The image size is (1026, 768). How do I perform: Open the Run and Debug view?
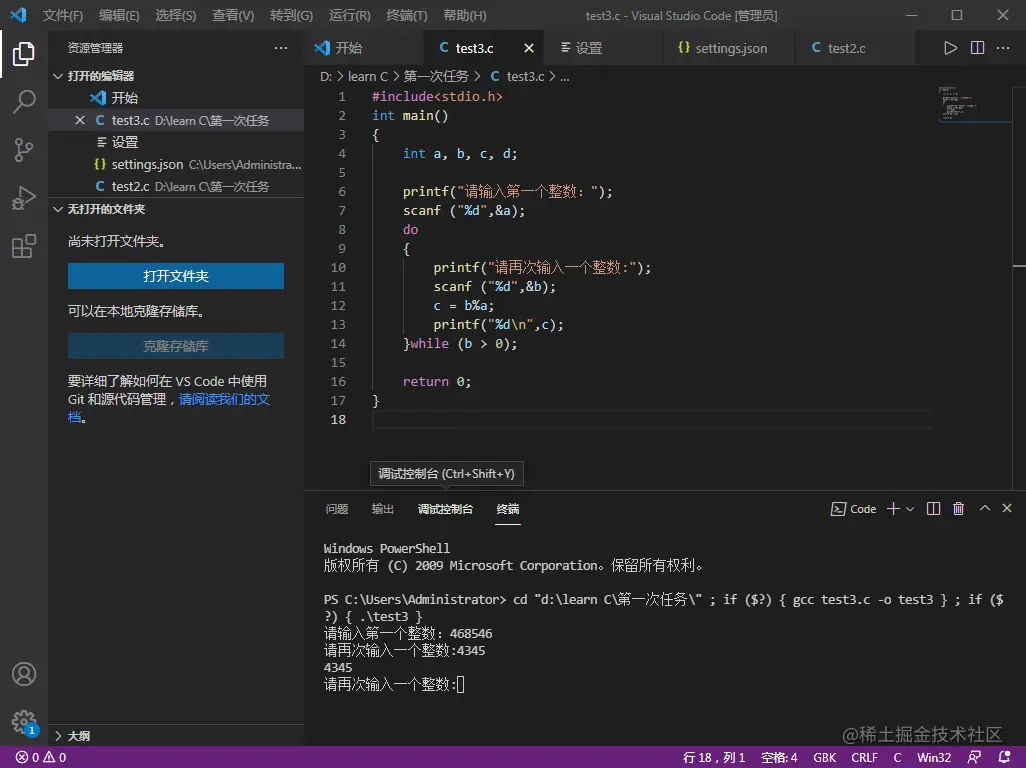24,198
